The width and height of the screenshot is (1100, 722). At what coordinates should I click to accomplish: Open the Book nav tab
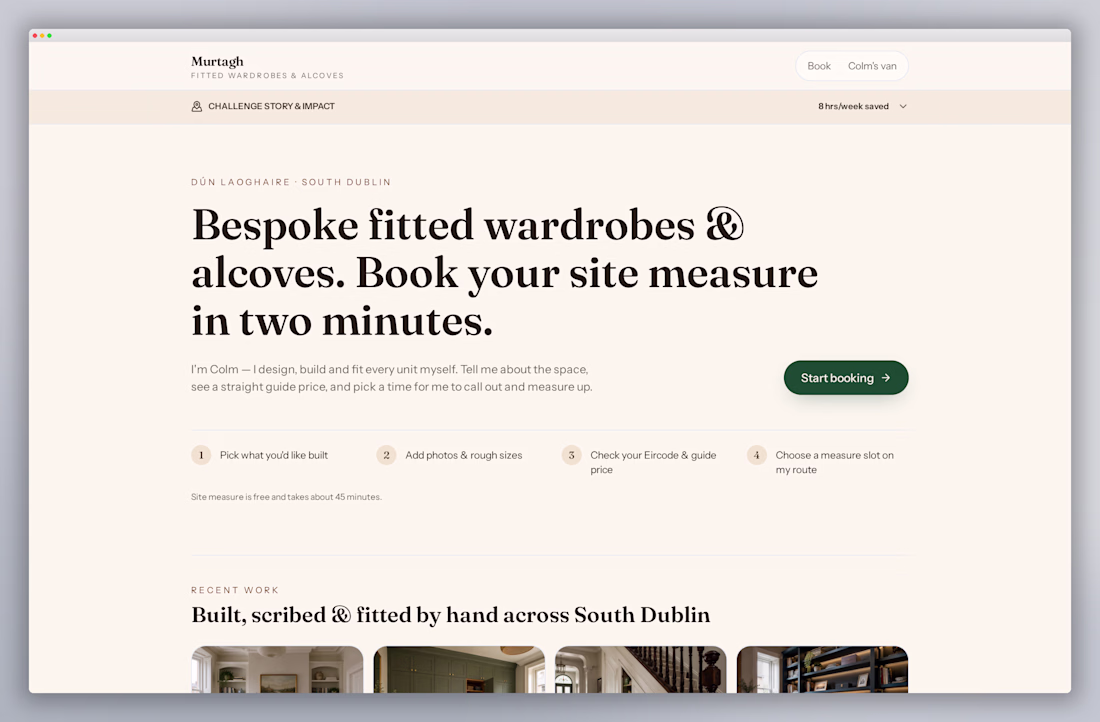[x=819, y=66]
